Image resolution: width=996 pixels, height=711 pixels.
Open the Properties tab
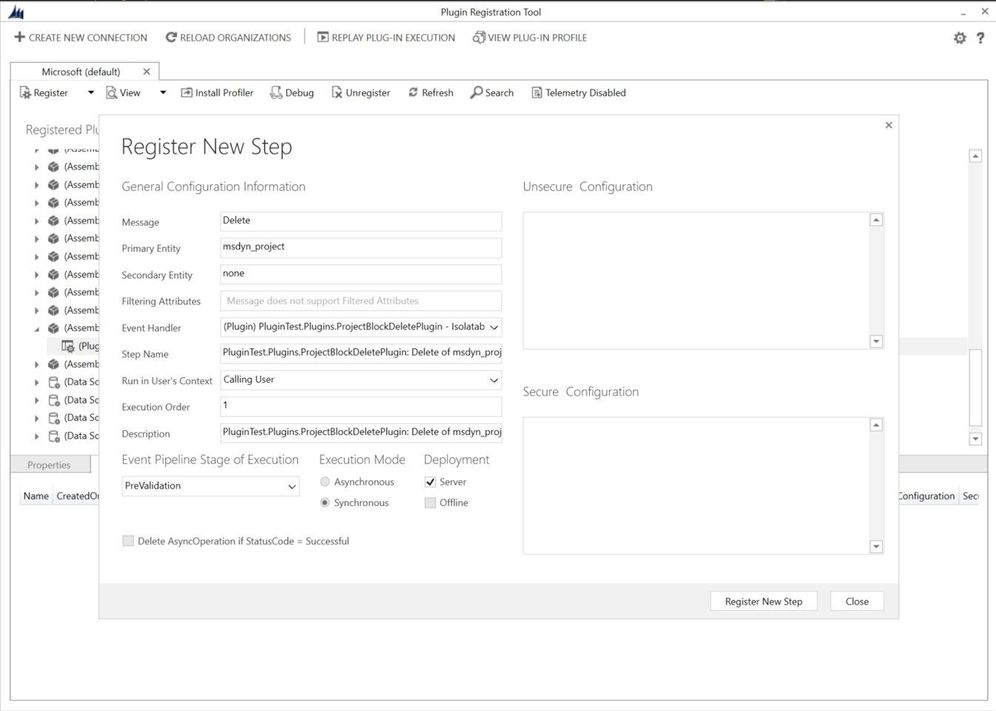pyautogui.click(x=50, y=465)
